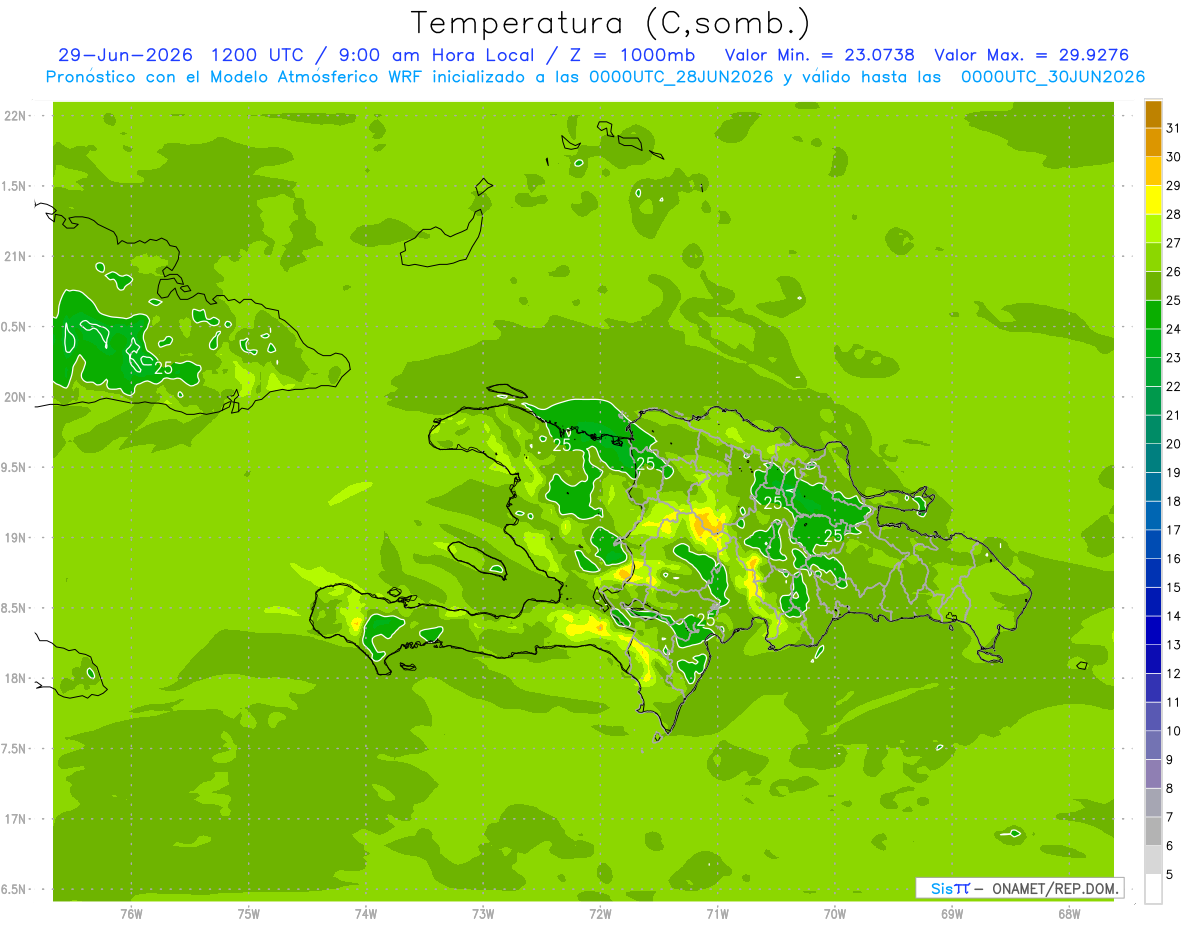Click the legend value '5'
The width and height of the screenshot is (1200, 927).
1170,874
